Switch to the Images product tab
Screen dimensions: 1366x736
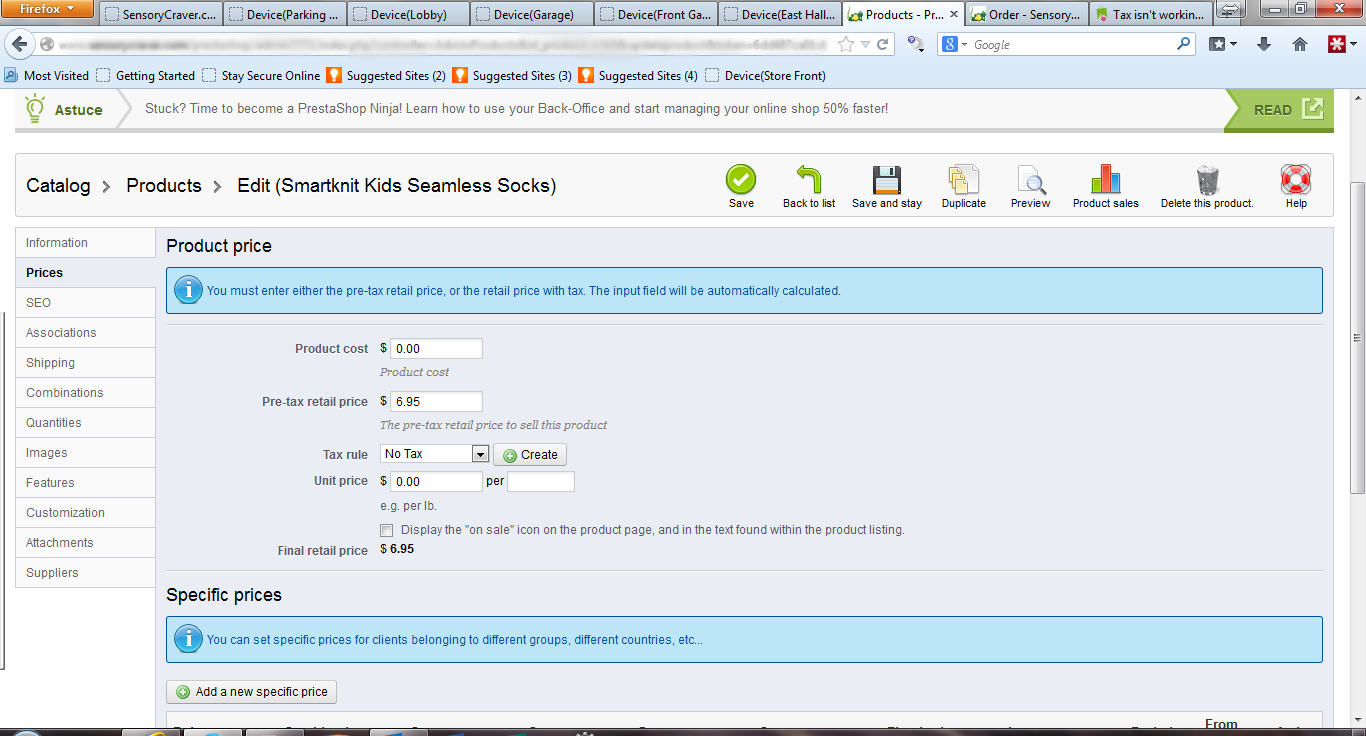85,453
